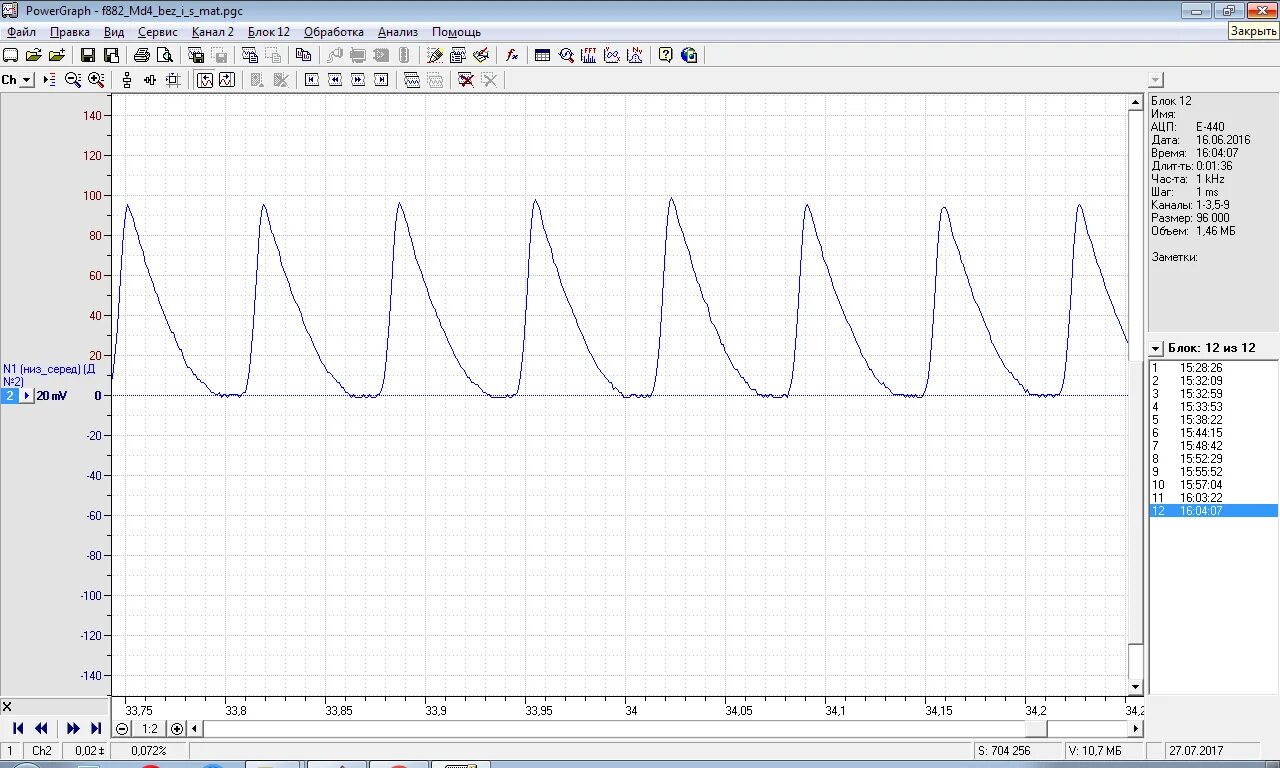Click the zoom in magnifier icon
Viewport: 1280px width, 768px height.
point(96,79)
